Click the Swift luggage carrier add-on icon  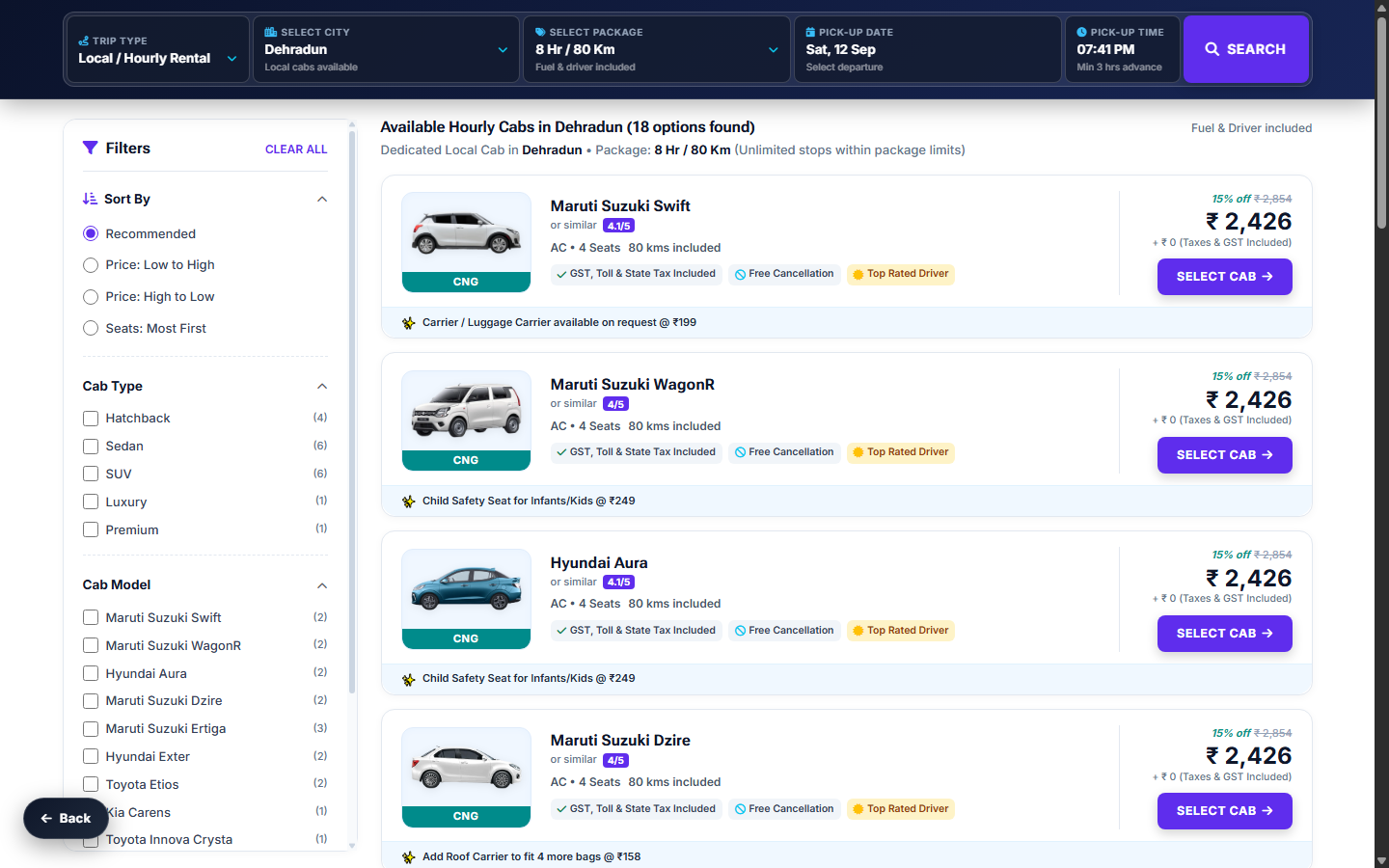(409, 323)
